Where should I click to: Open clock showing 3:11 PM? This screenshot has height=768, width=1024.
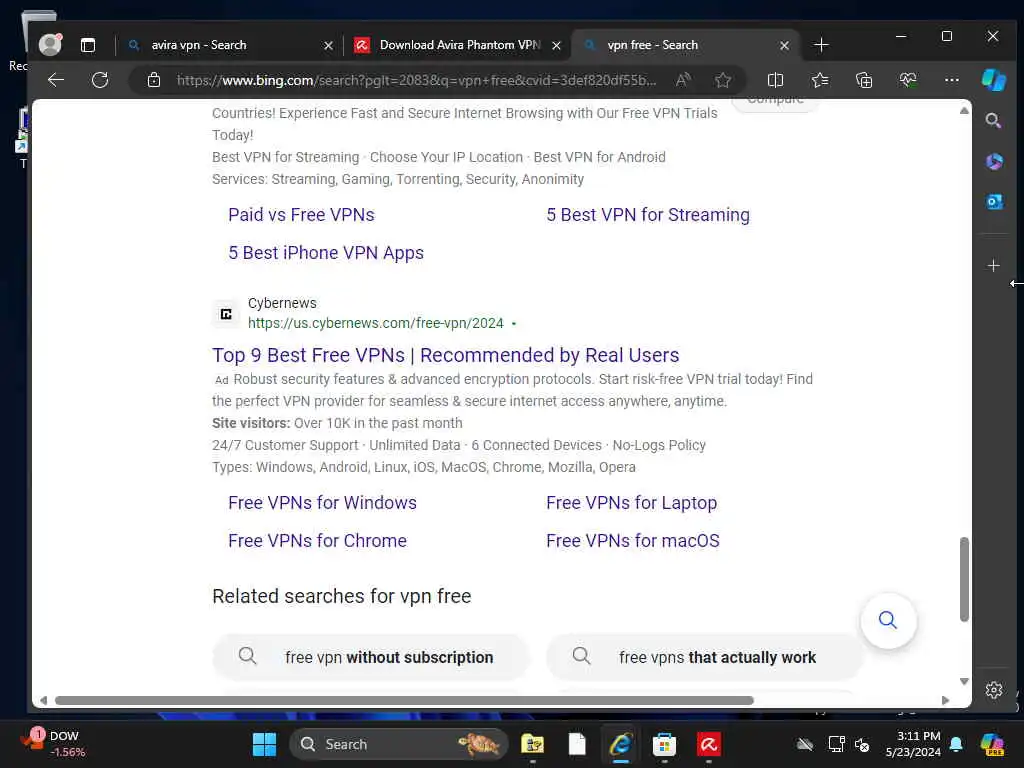coord(912,744)
